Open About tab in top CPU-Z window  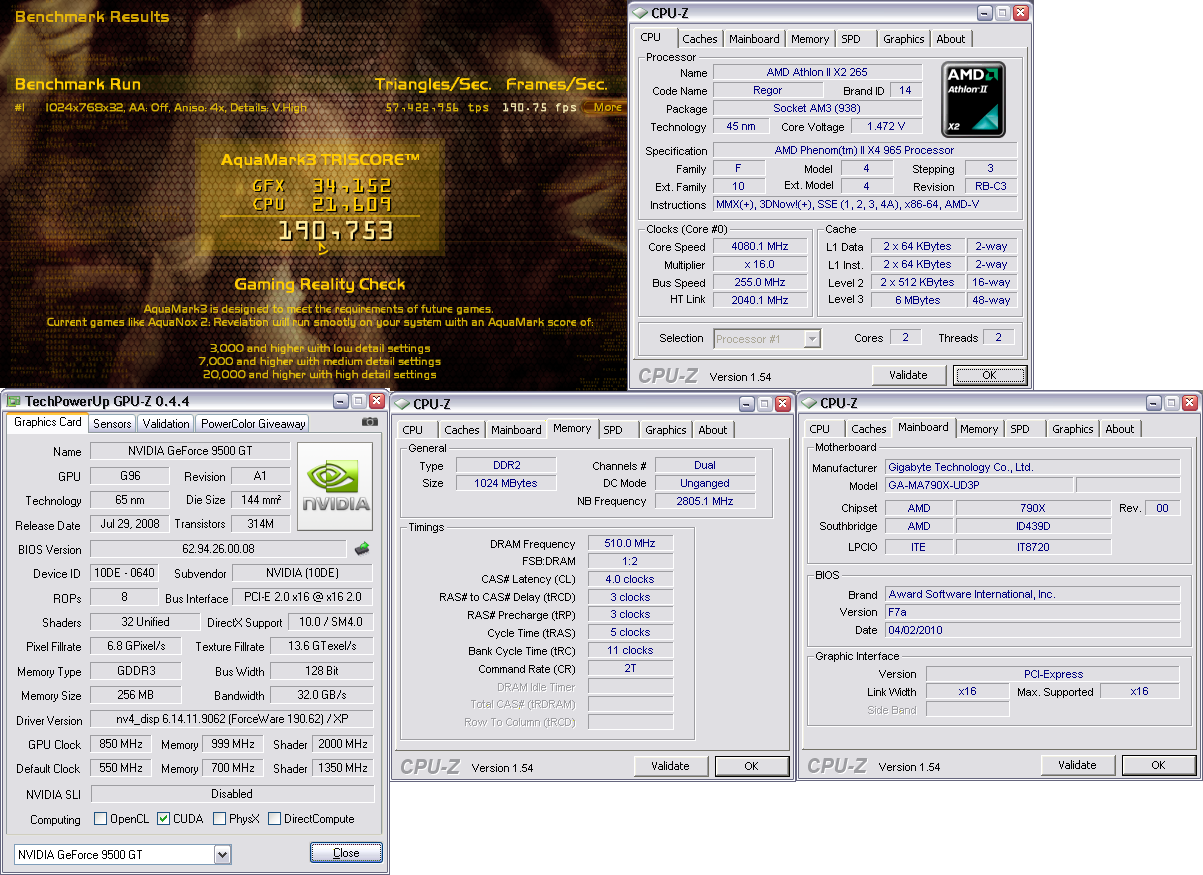951,39
